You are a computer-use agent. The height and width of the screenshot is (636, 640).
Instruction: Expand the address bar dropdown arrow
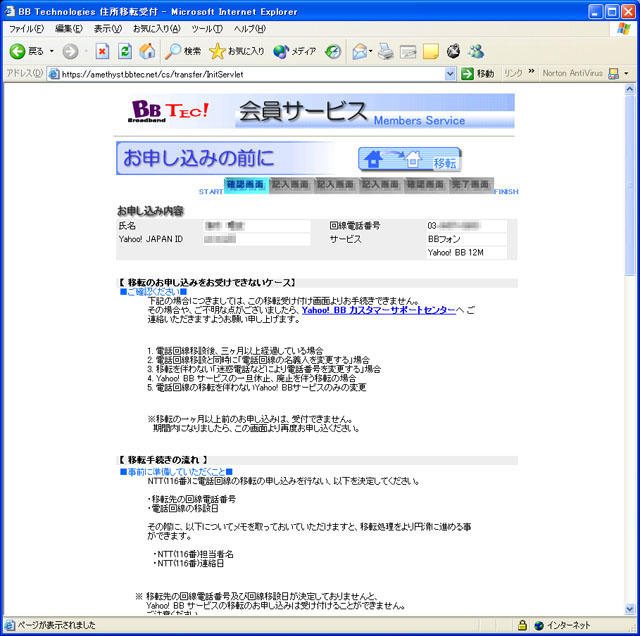coord(450,74)
